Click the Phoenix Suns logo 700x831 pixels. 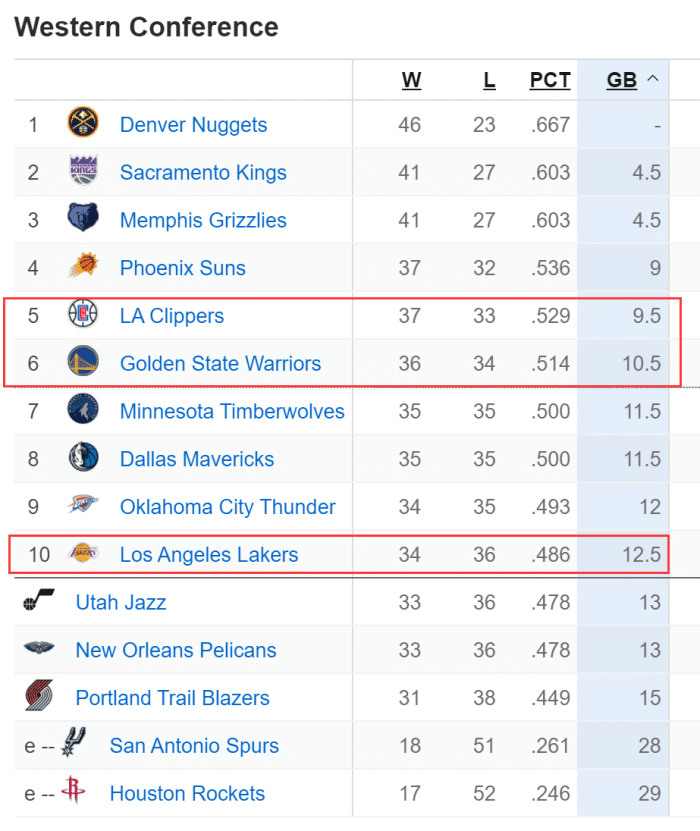[83, 267]
